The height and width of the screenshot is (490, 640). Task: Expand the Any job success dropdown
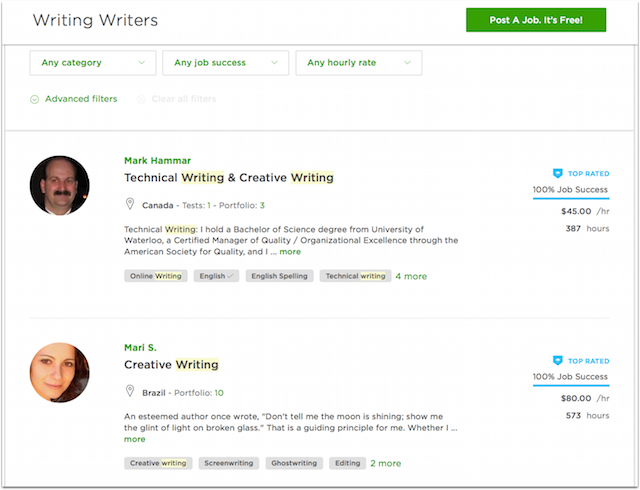click(x=226, y=63)
